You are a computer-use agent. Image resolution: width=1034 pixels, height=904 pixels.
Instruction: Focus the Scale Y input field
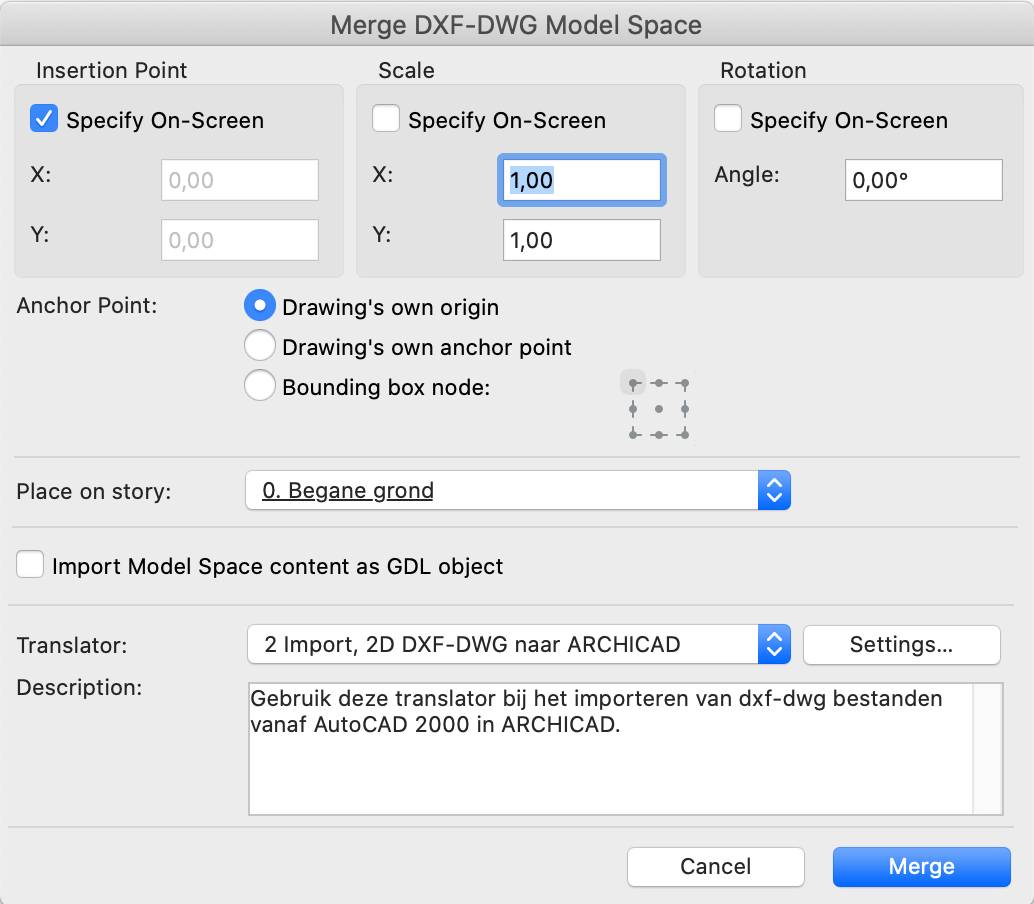pos(582,240)
